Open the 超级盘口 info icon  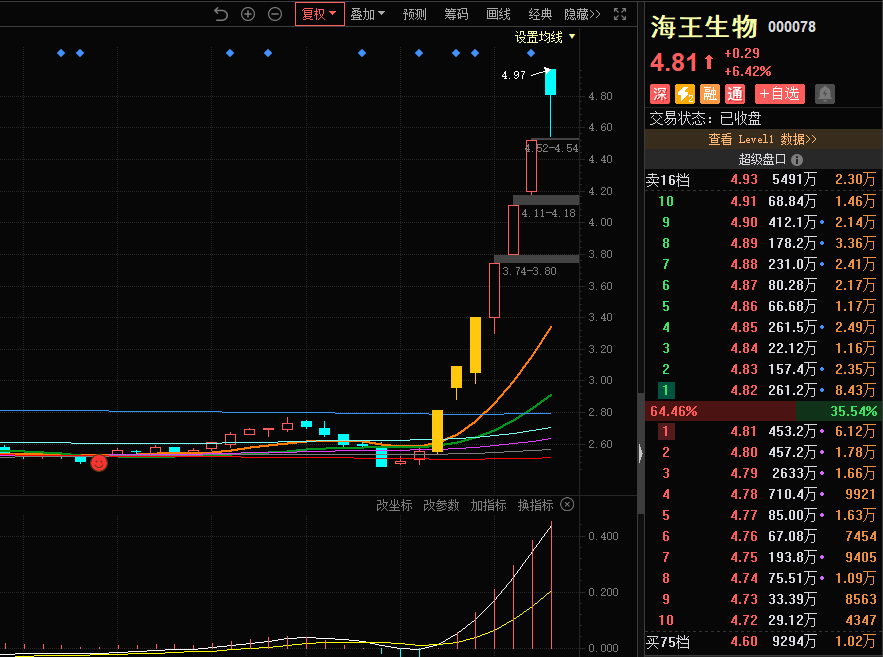(x=797, y=160)
